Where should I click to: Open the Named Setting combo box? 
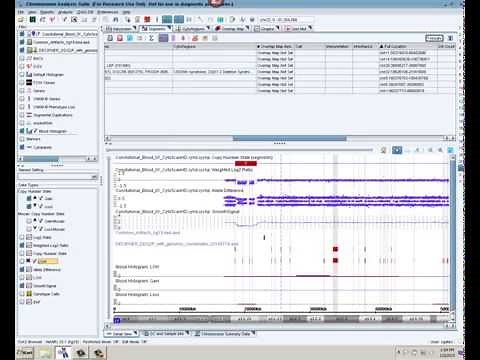(58, 177)
